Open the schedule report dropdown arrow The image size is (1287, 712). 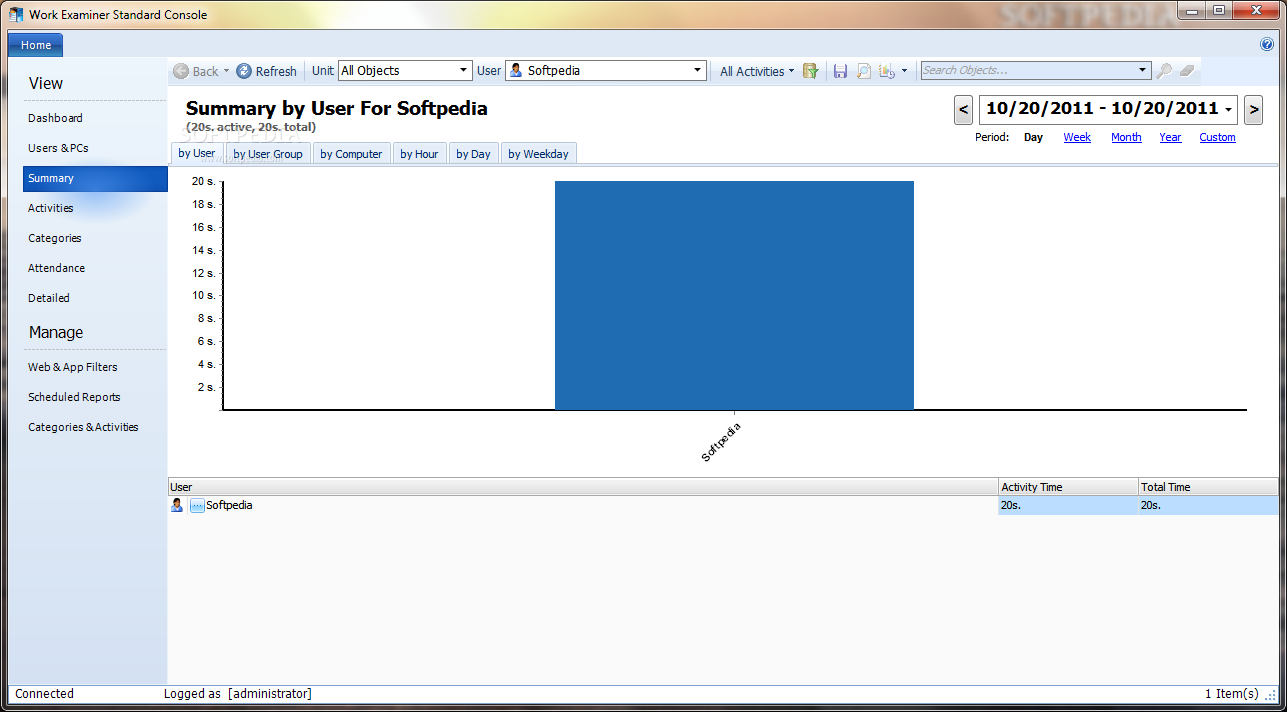click(904, 71)
